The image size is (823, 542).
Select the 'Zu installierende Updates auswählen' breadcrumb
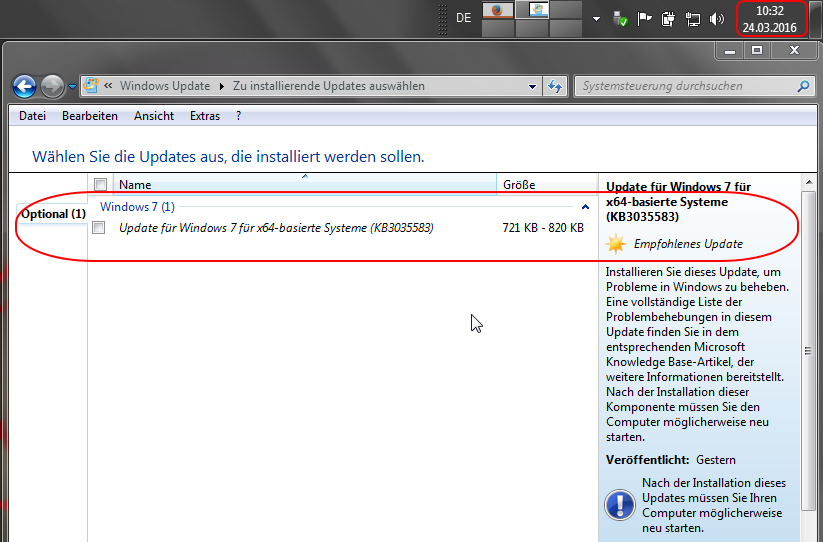329,86
